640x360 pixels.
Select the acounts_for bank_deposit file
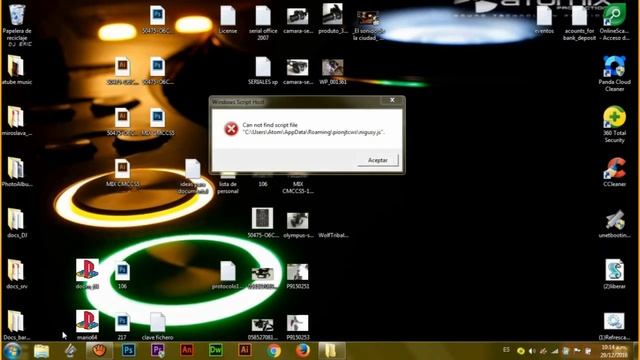point(579,16)
